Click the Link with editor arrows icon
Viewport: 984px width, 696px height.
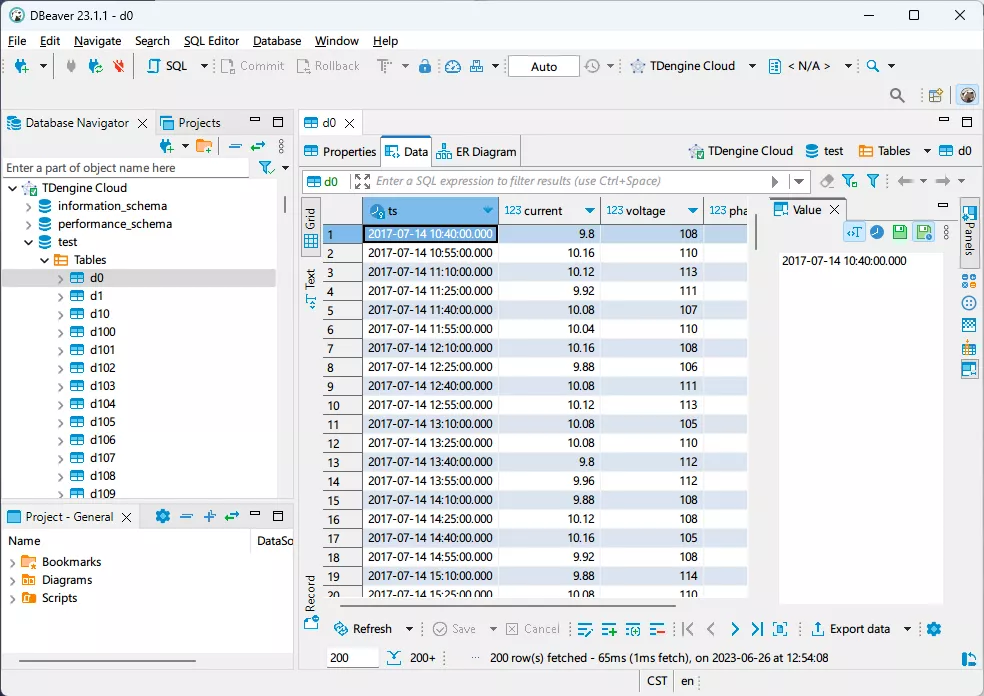257,147
